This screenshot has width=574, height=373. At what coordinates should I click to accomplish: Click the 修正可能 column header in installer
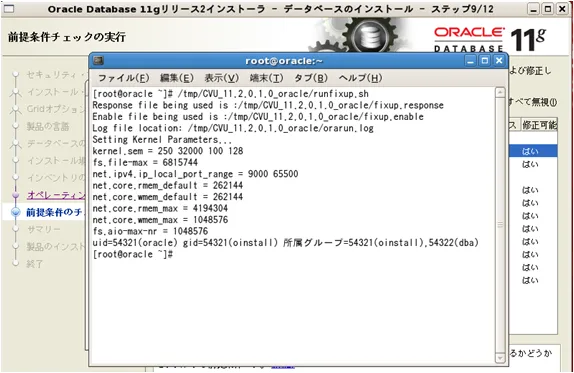(539, 125)
